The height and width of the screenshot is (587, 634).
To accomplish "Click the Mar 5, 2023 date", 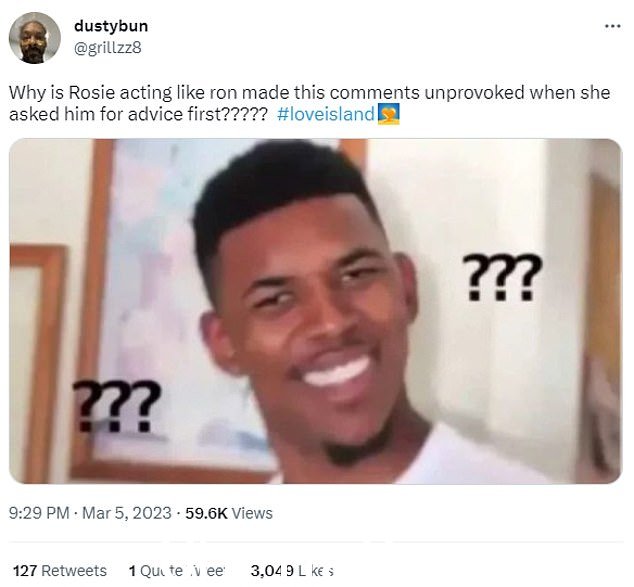I will (127, 513).
